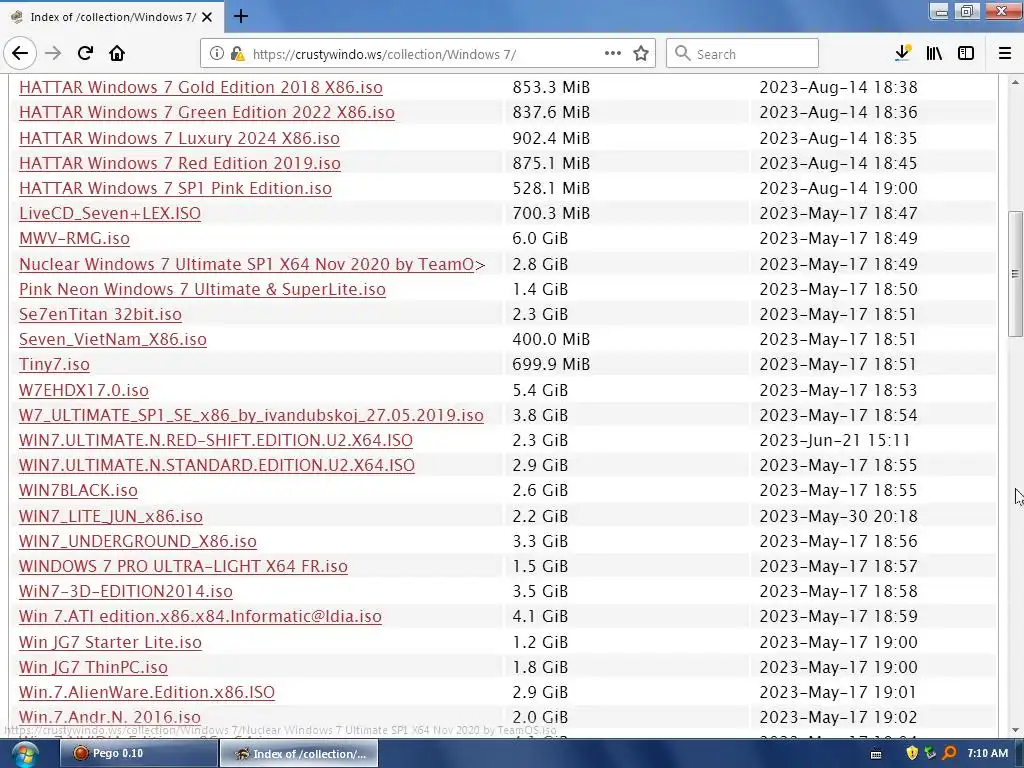Download Se7enTitan 32bit.iso

tap(100, 314)
